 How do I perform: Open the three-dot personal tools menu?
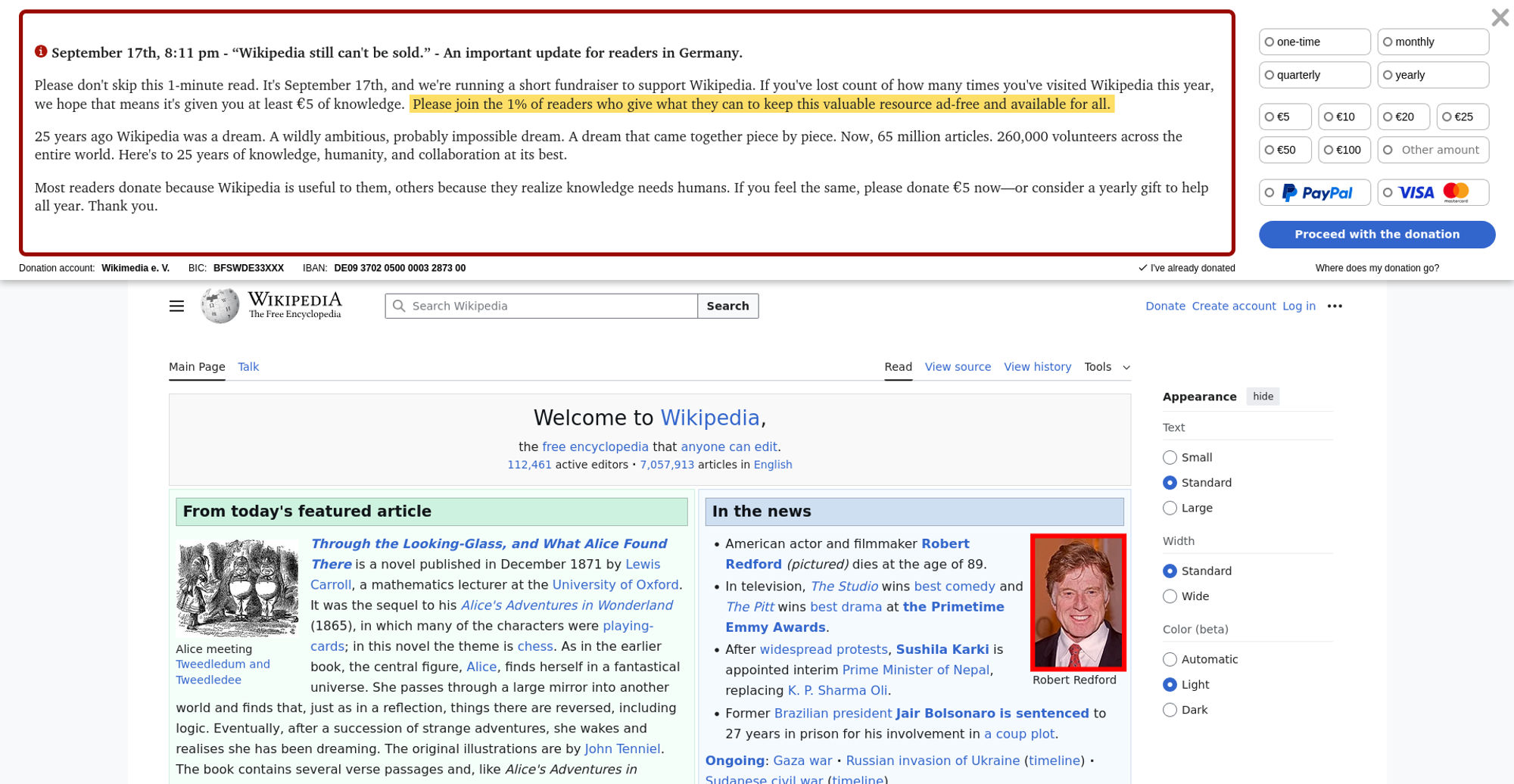[x=1335, y=306]
